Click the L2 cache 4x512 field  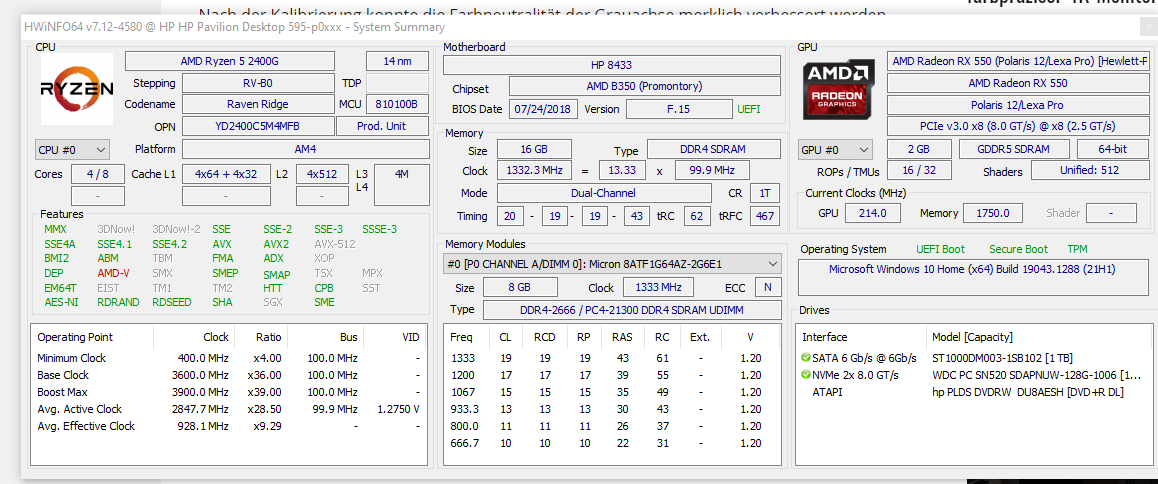point(322,174)
